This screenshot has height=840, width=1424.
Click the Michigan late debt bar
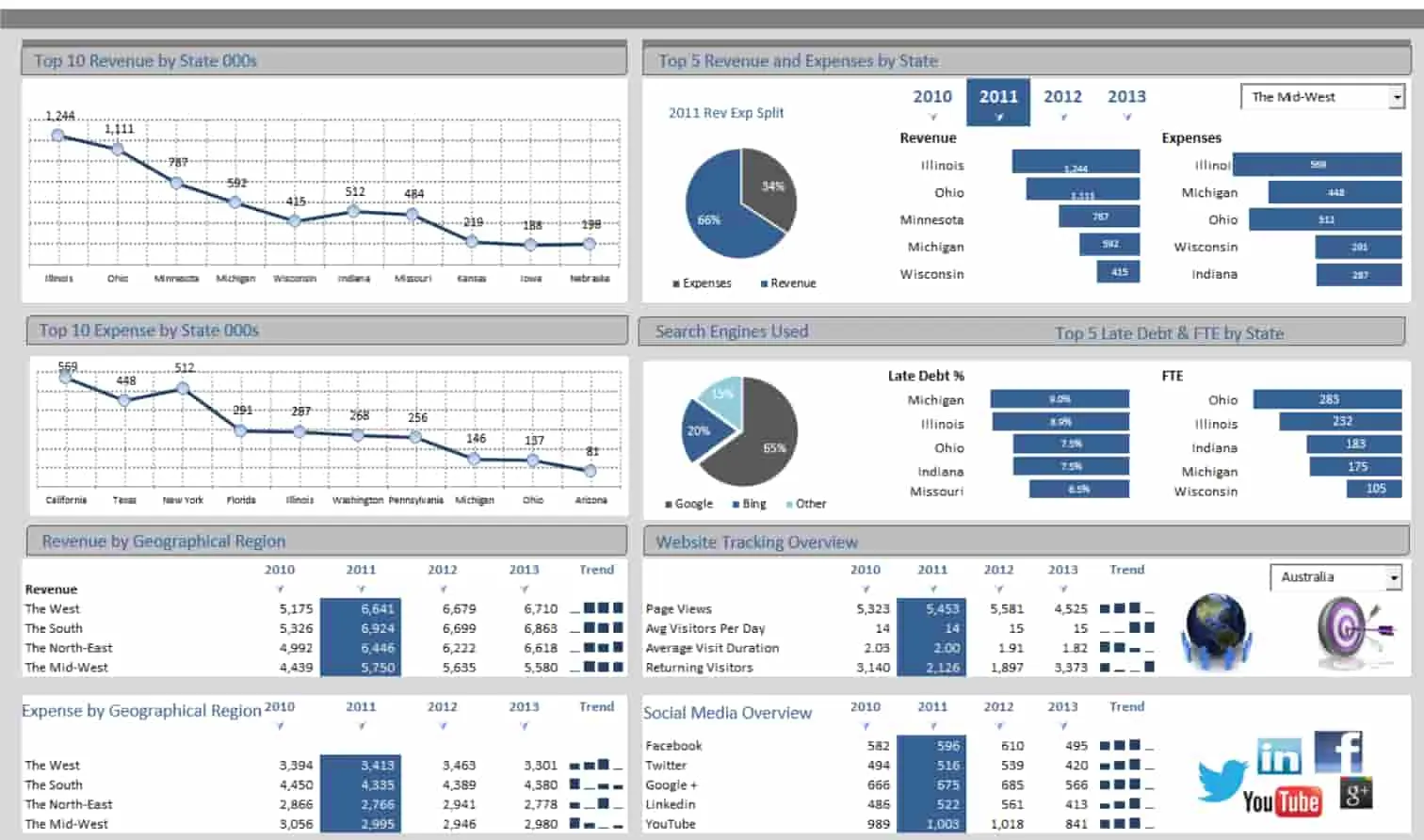[x=1060, y=399]
